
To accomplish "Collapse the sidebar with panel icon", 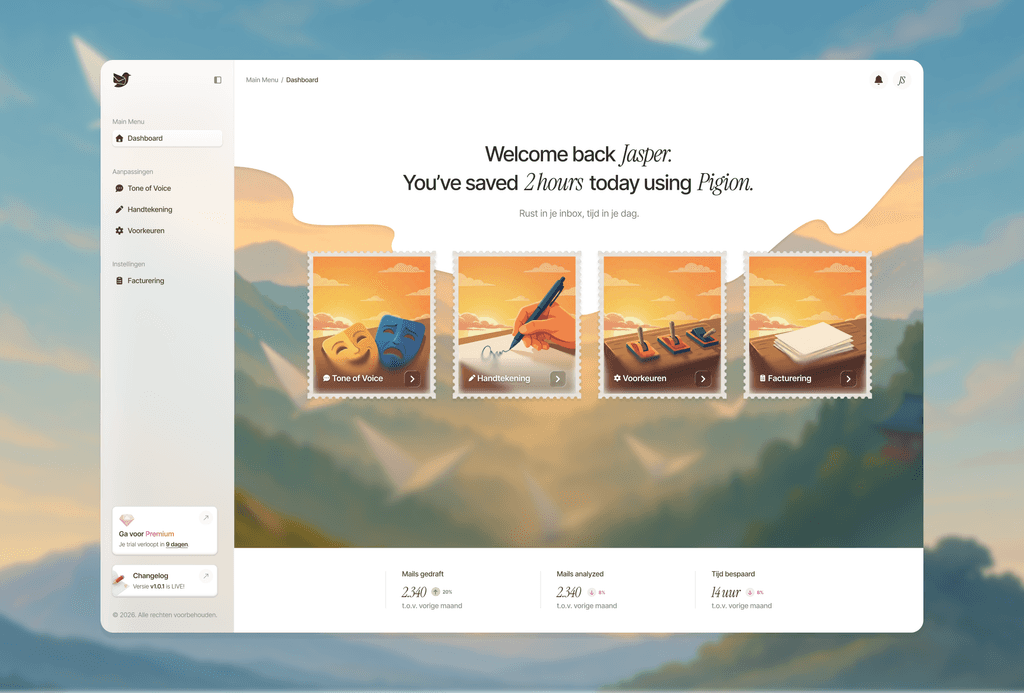I will [x=217, y=80].
